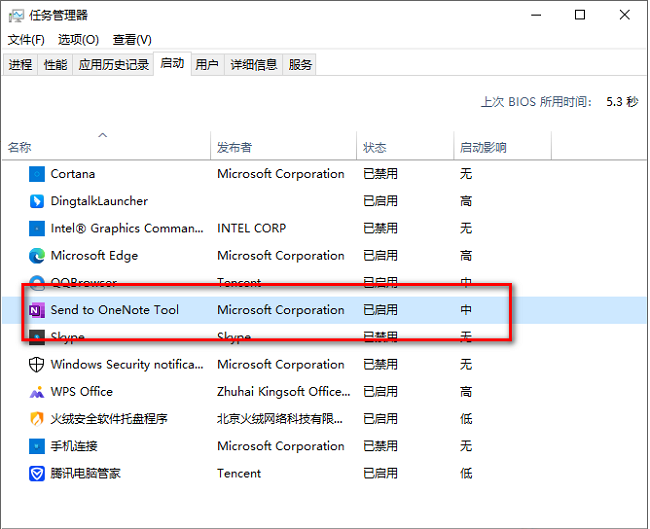Open the 查看(V) menu
This screenshot has height=529, width=650.
132,40
